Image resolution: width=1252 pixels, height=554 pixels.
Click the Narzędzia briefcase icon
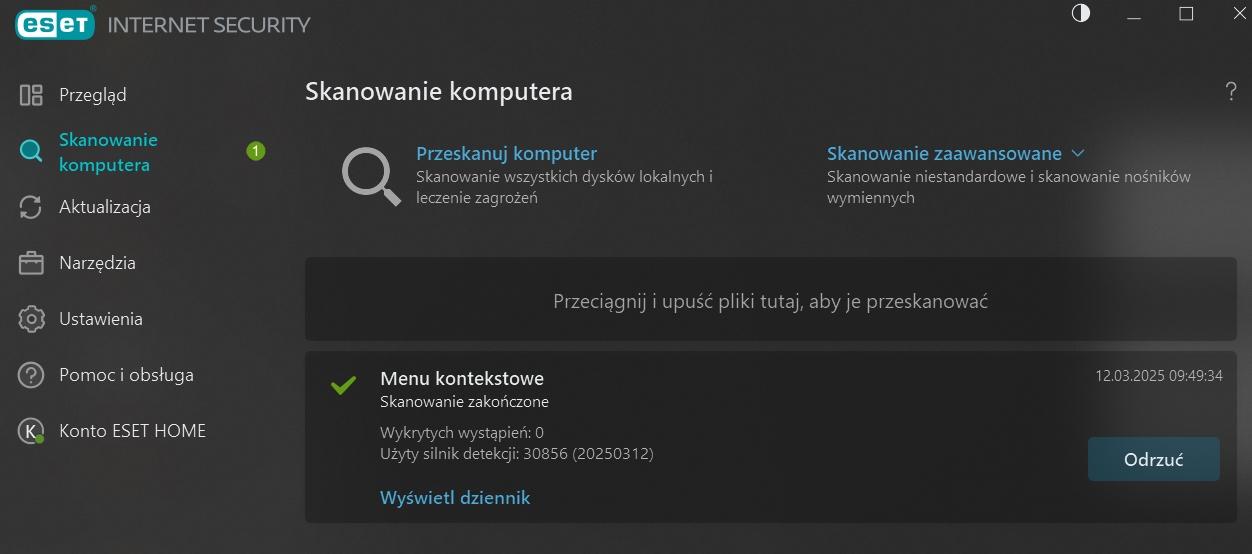click(x=31, y=263)
